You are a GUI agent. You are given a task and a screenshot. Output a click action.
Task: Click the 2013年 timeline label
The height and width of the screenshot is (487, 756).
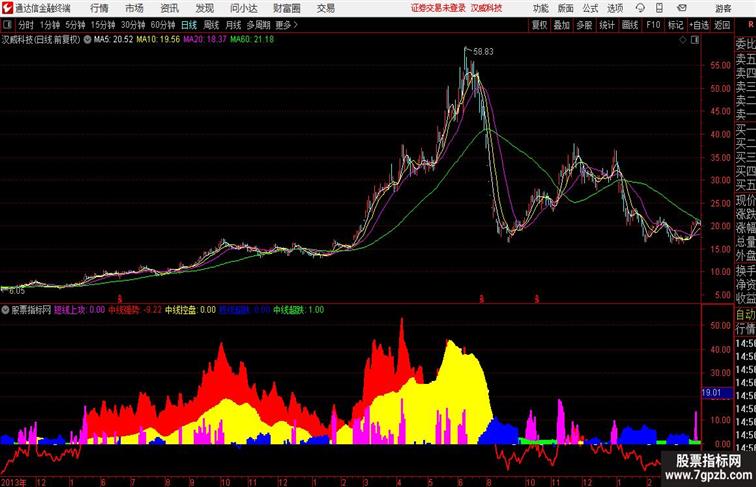tap(14, 482)
